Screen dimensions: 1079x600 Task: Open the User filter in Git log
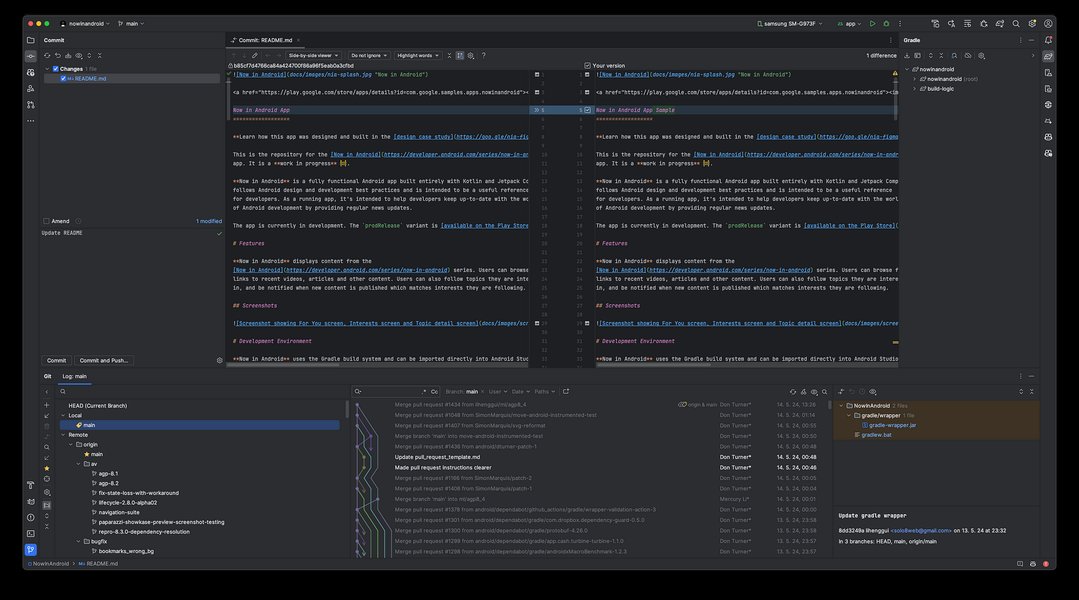point(498,392)
